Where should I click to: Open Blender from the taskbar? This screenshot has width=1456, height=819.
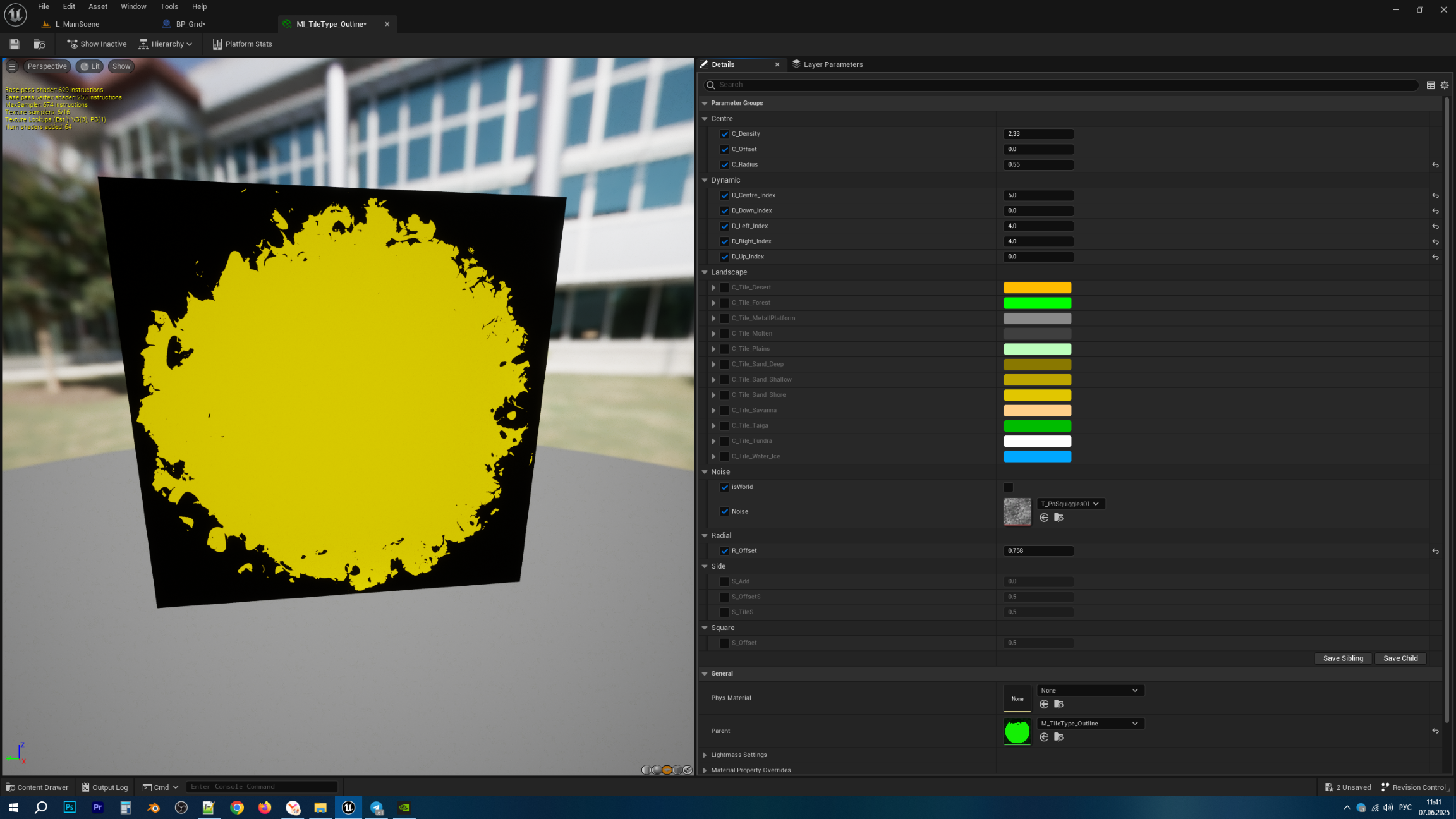click(x=154, y=807)
